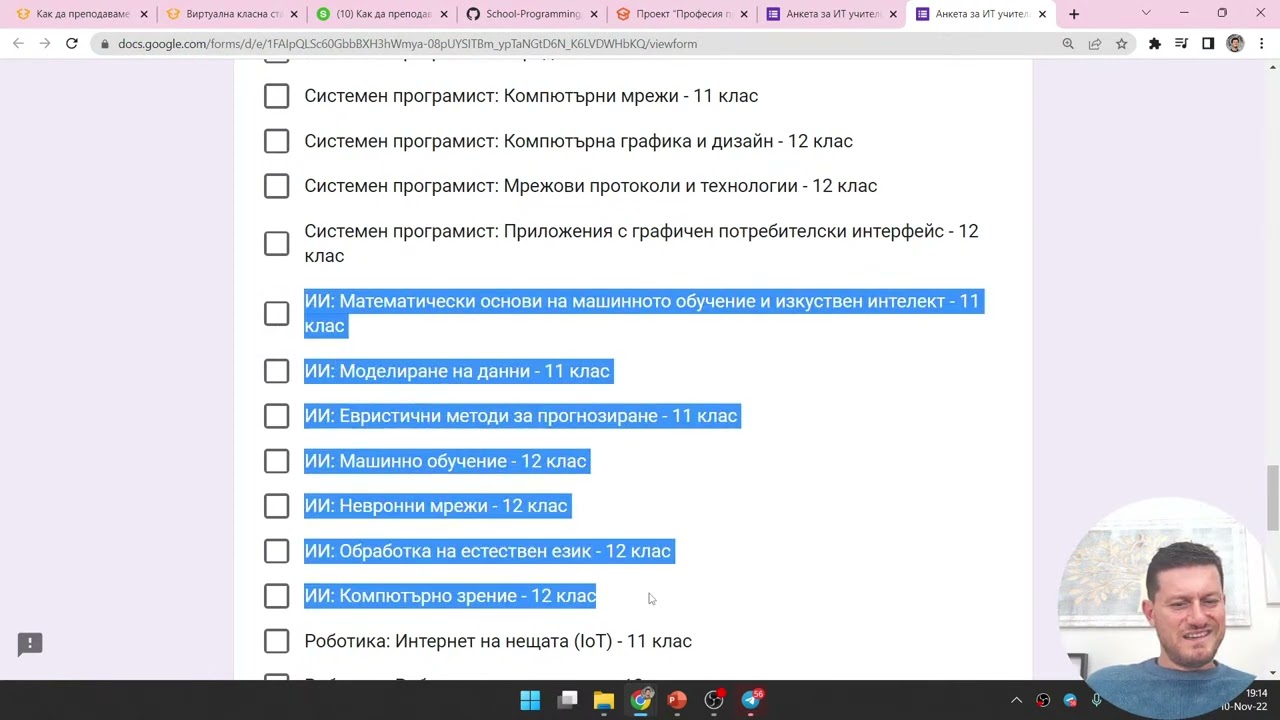Image resolution: width=1280 pixels, height=720 pixels.
Task: Toggle the browser side panel icon
Action: tap(1208, 44)
